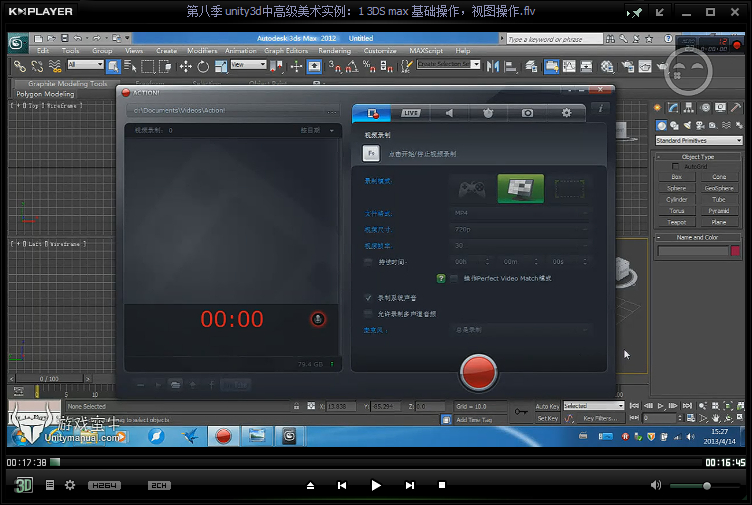Click the H264 codec badge
752x505 pixels.
pos(104,485)
